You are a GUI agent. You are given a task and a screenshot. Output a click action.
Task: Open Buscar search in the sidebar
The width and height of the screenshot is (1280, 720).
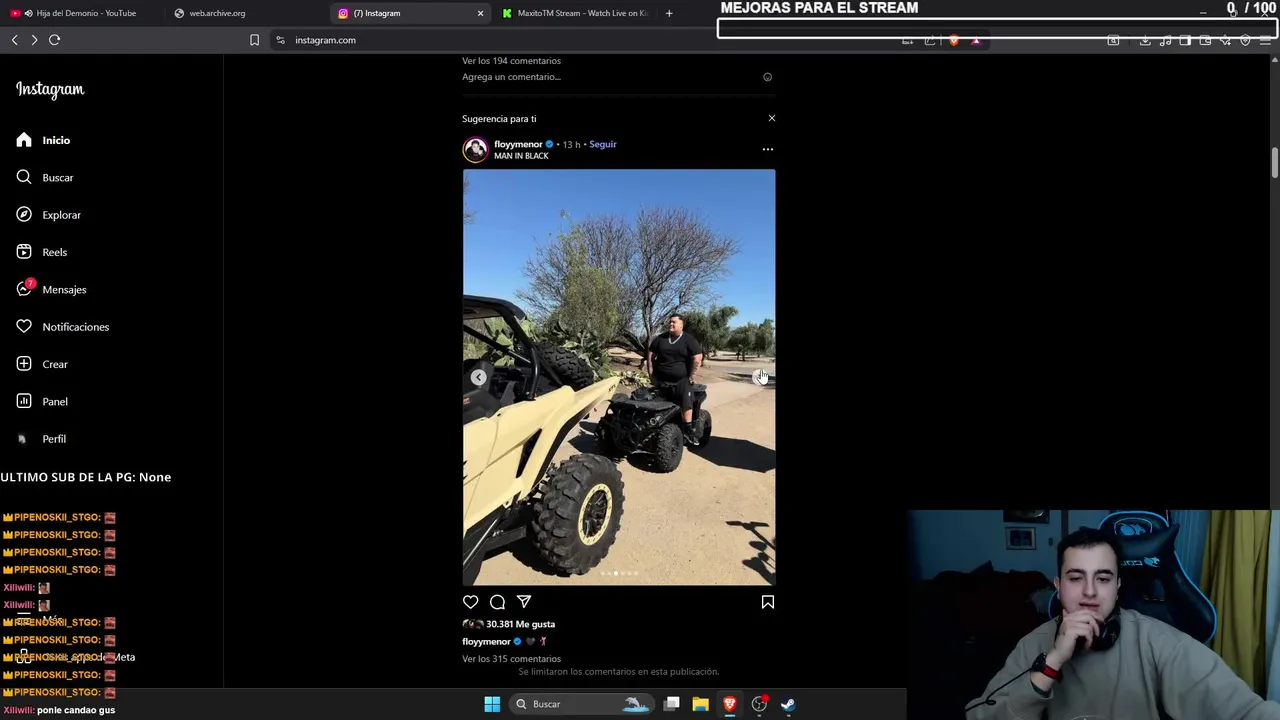(x=45, y=177)
